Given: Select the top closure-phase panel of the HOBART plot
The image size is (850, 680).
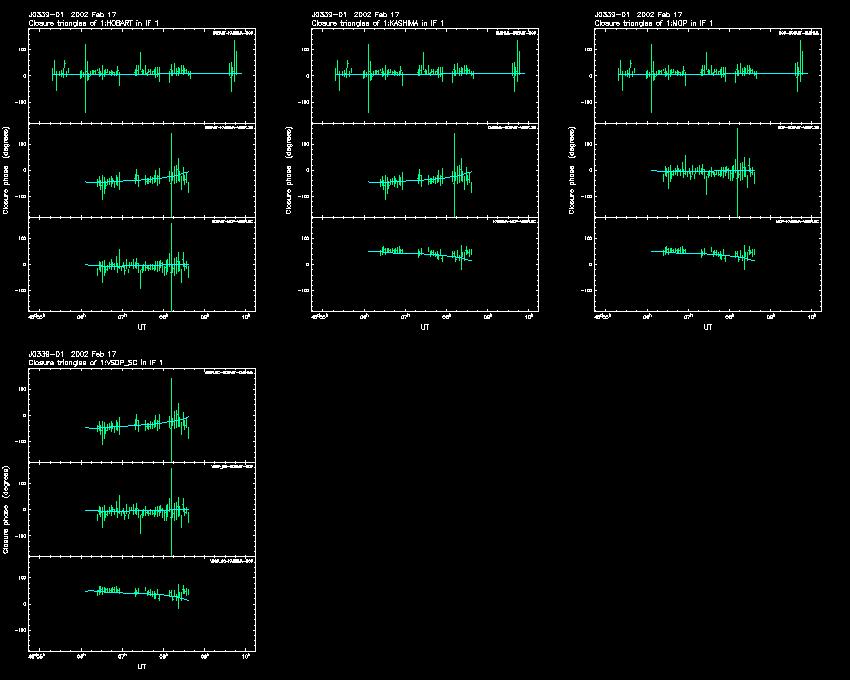Looking at the screenshot, I should tap(142, 76).
